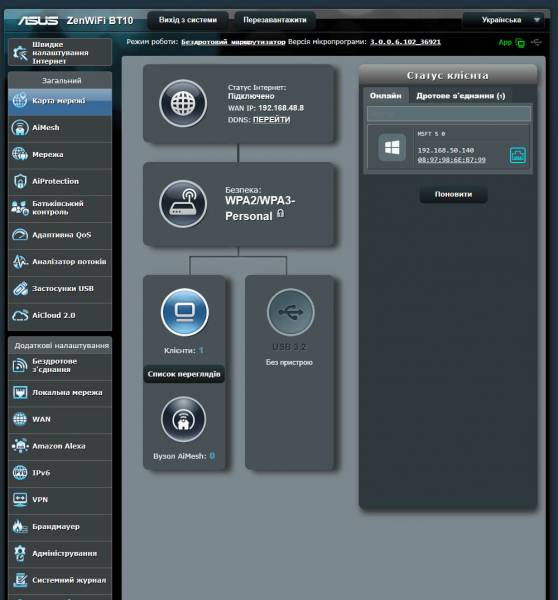Image resolution: width=558 pixels, height=600 pixels.
Task: Click the ASUS logo
Action: coord(38,20)
